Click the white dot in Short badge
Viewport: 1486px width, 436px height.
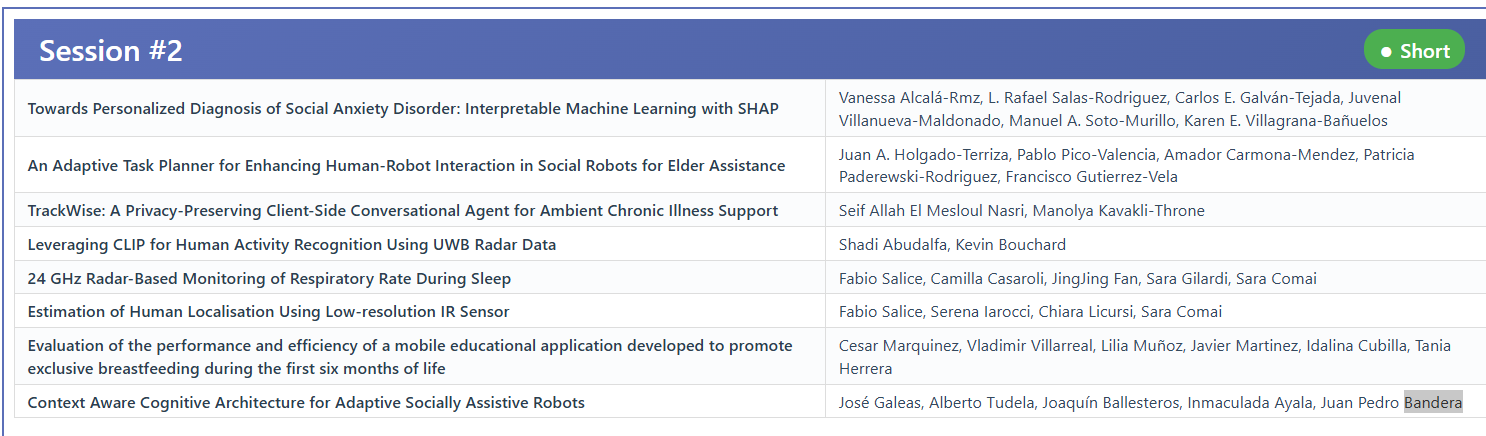(x=1385, y=52)
